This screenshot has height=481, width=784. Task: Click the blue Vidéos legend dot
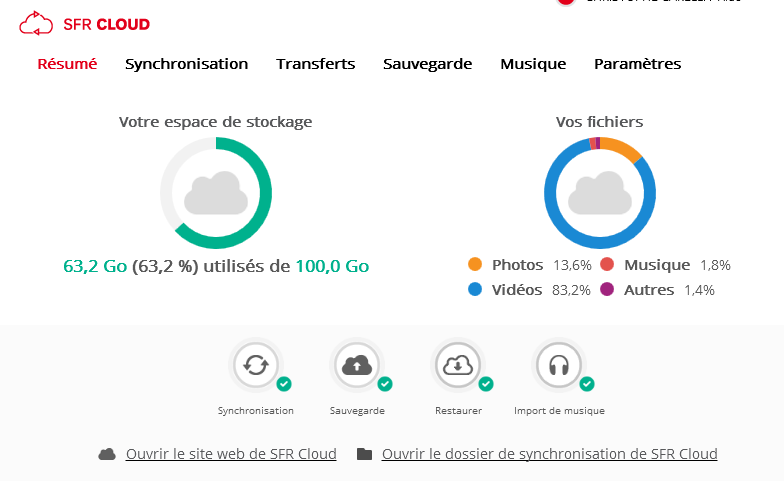coord(475,290)
